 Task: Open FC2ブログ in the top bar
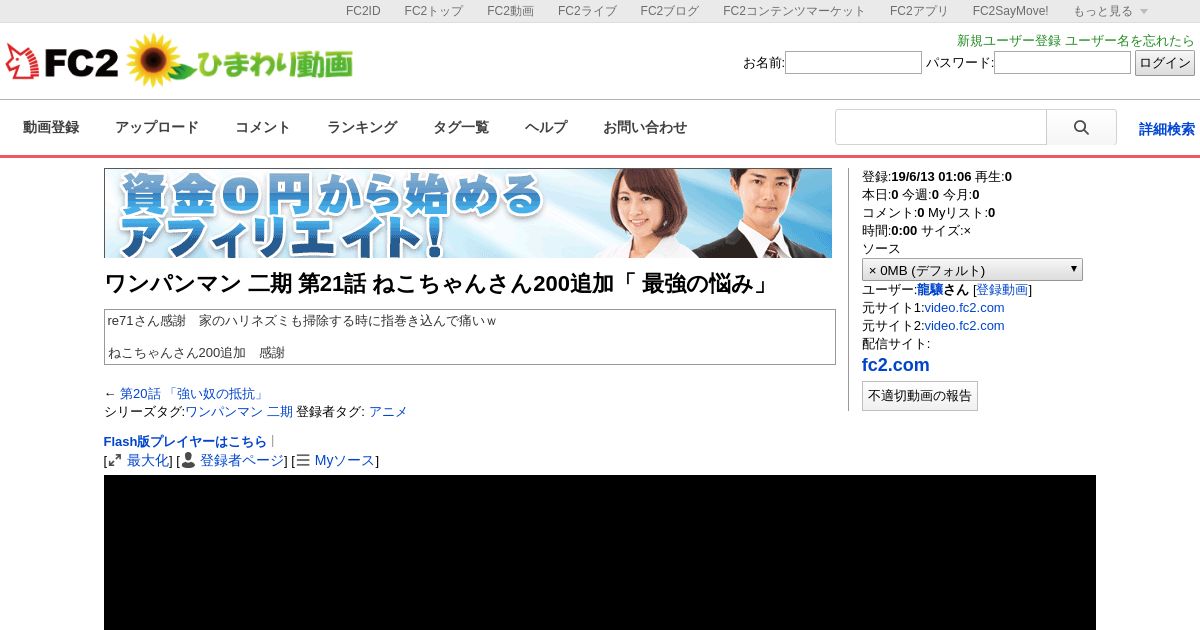(670, 11)
